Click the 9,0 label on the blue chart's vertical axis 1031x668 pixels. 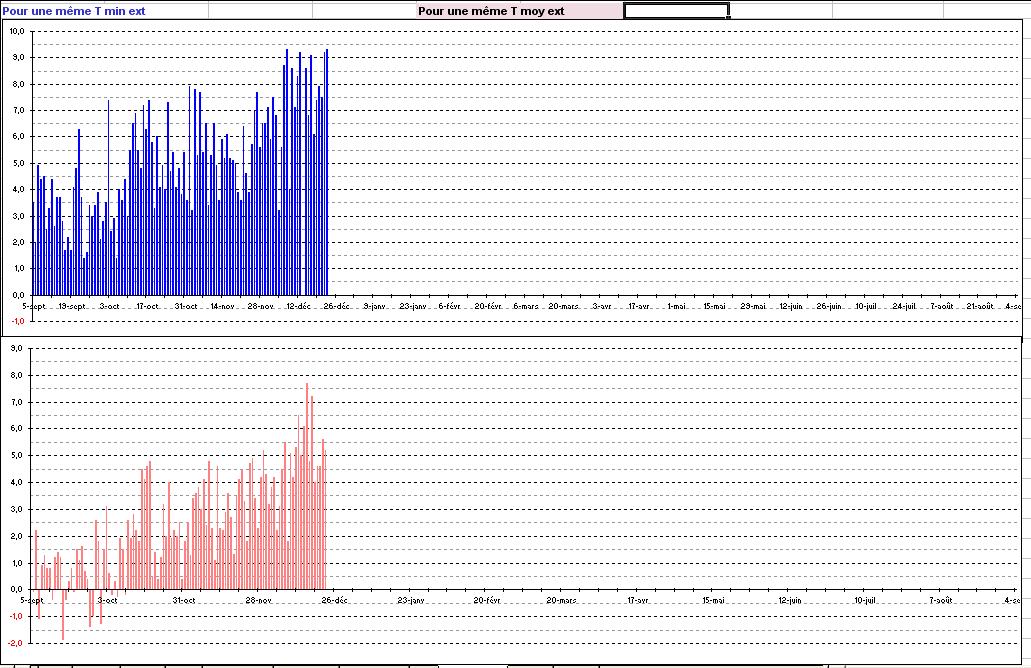point(18,58)
